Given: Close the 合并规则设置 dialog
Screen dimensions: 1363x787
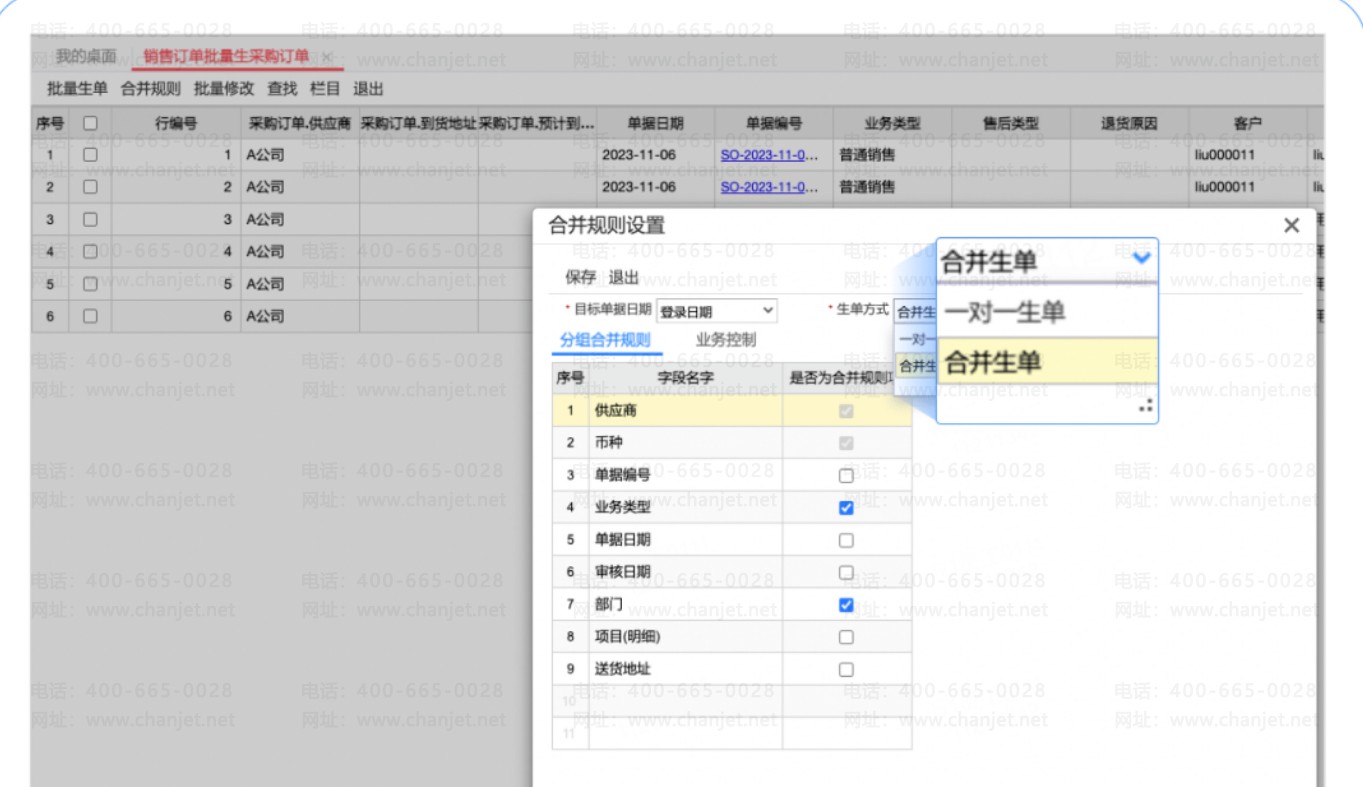Looking at the screenshot, I should pos(1291,225).
